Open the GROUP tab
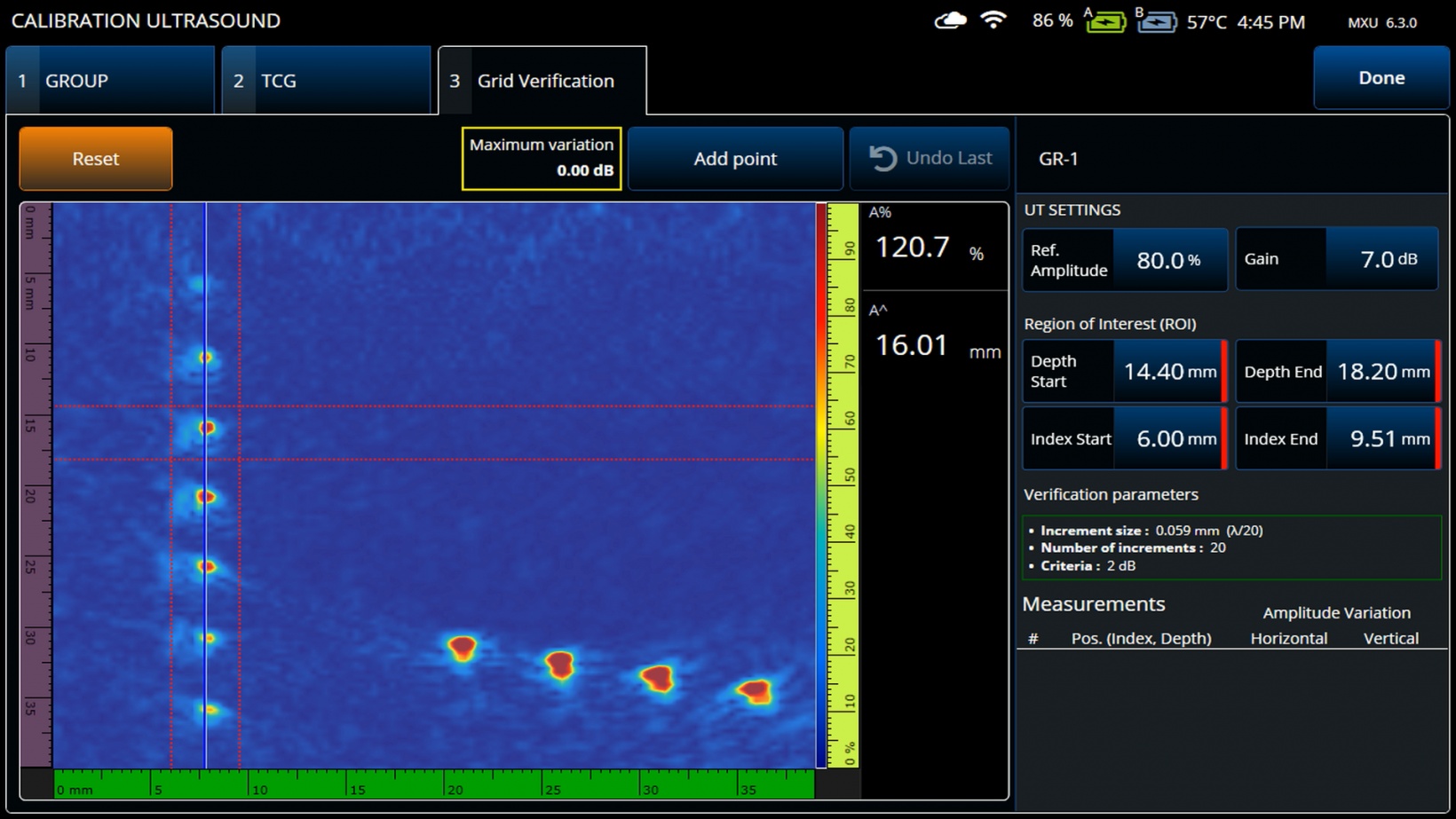The width and height of the screenshot is (1456, 819). click(x=110, y=81)
